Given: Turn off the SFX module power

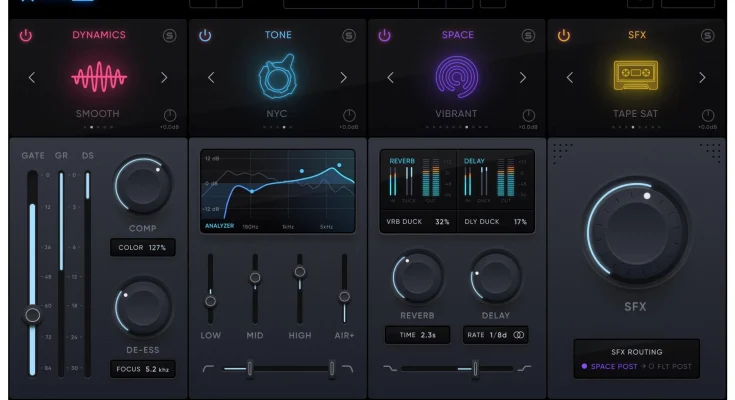Looking at the screenshot, I should [x=564, y=36].
